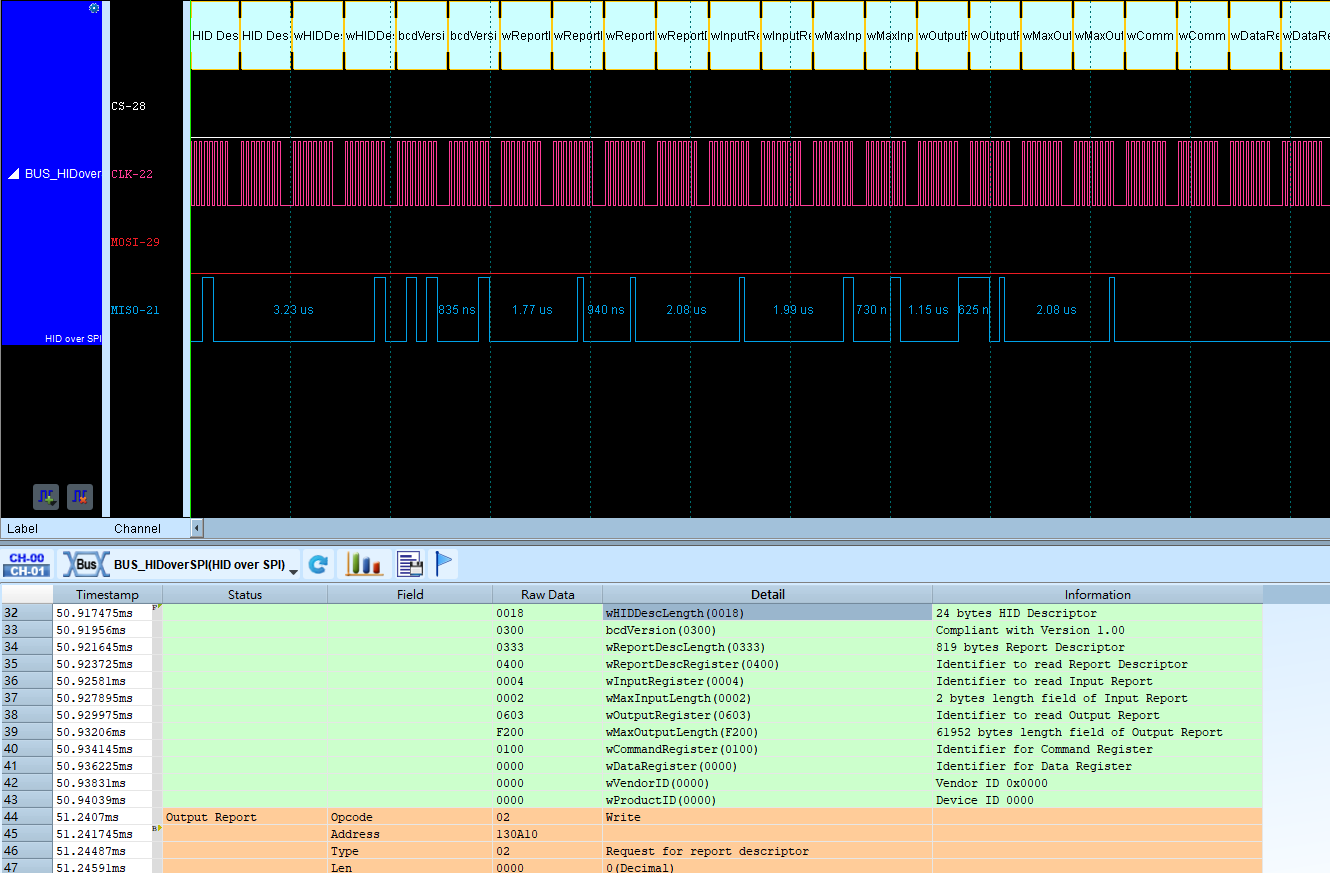The width and height of the screenshot is (1330, 873).
Task: Click 'Compliant with Version 1.00' information cell
Action: tap(1098, 630)
